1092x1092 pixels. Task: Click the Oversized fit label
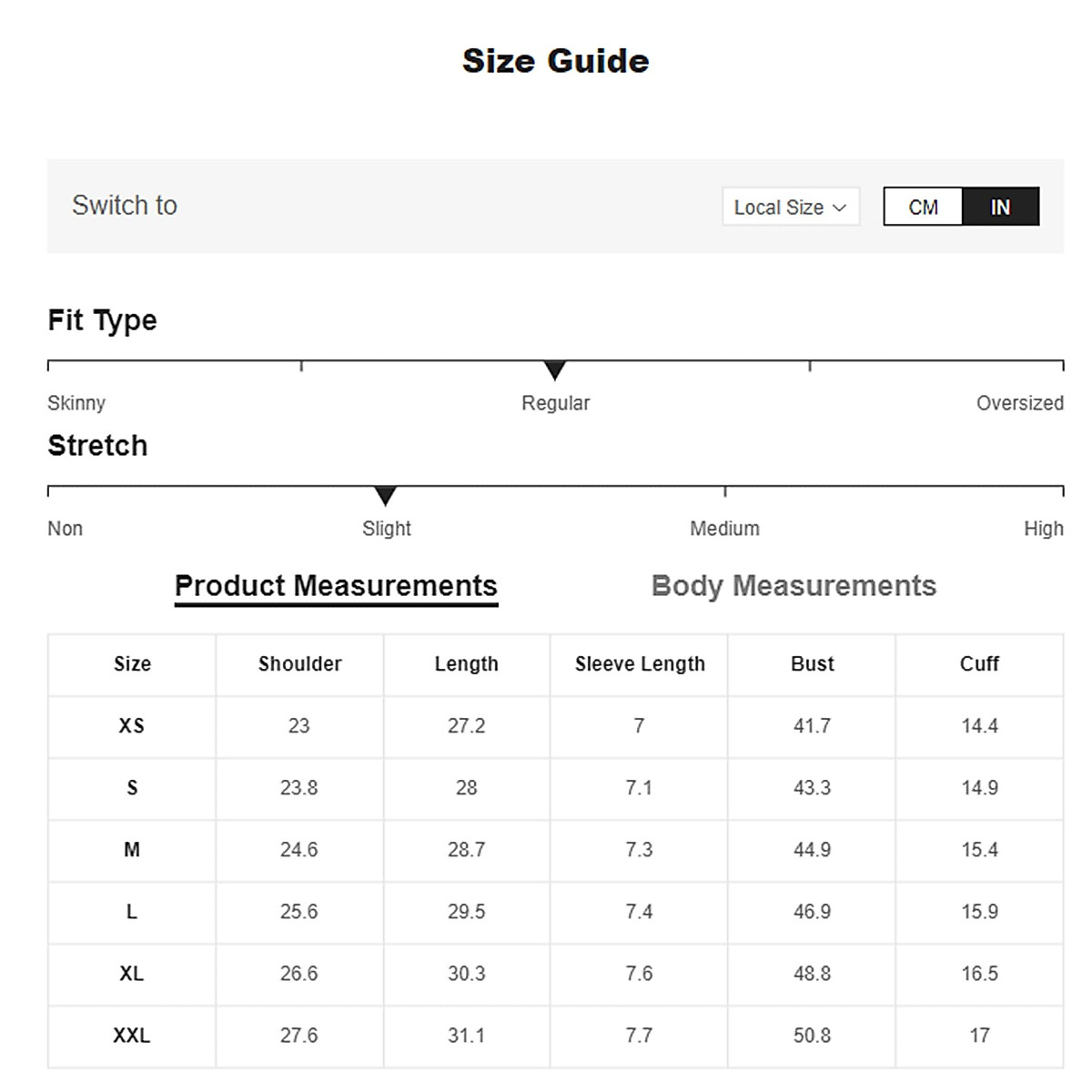pos(1019,403)
